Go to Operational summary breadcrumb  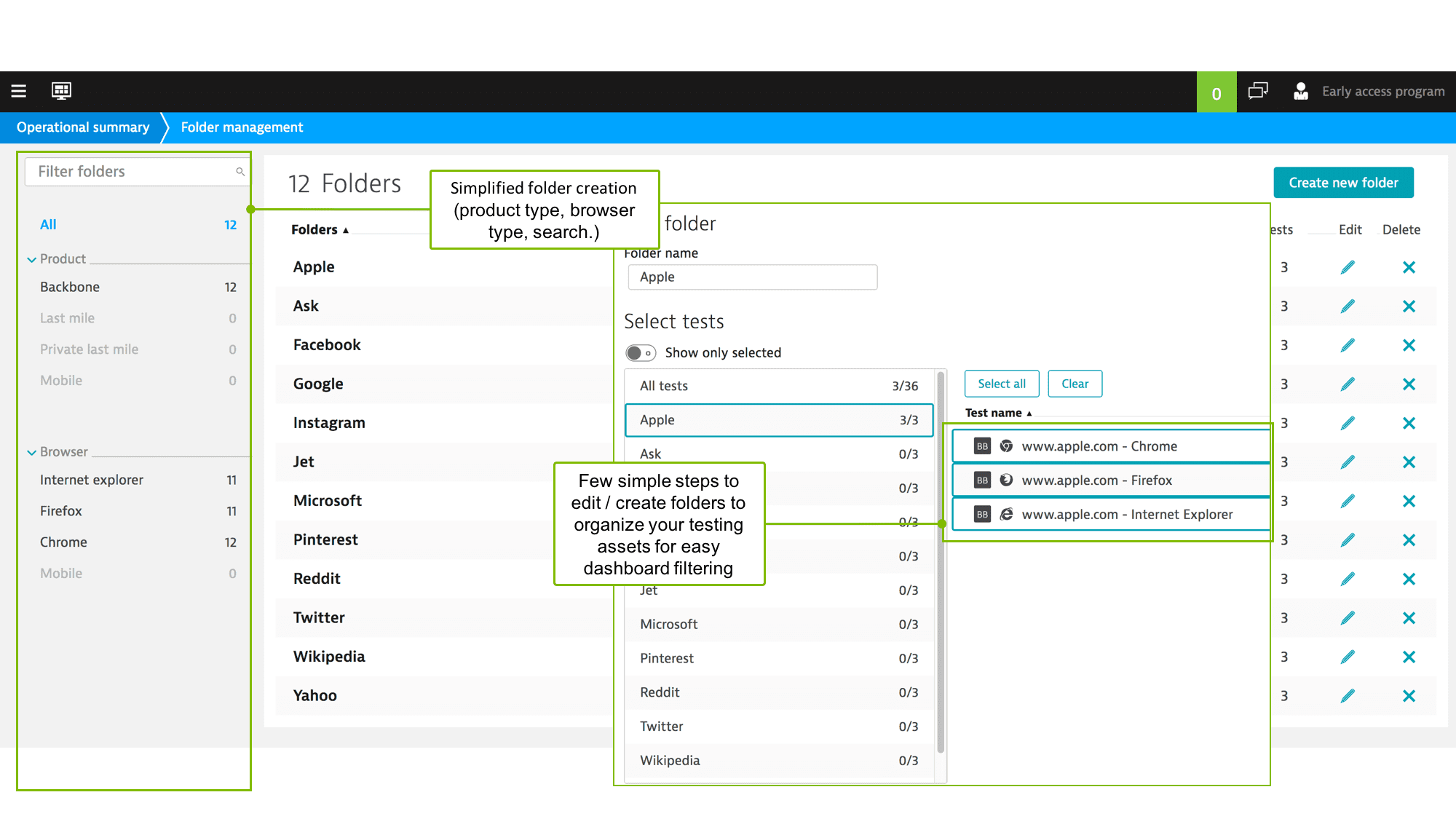[x=83, y=127]
